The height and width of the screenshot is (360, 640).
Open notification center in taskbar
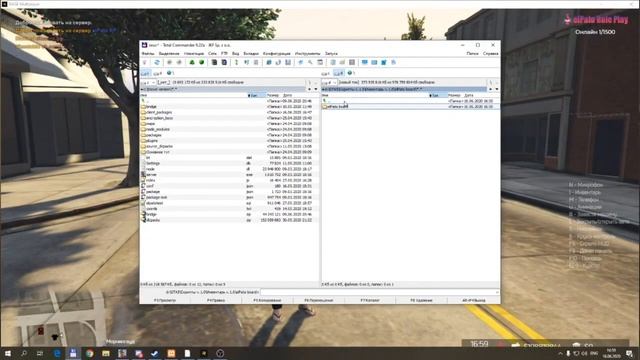pyautogui.click(x=629, y=353)
